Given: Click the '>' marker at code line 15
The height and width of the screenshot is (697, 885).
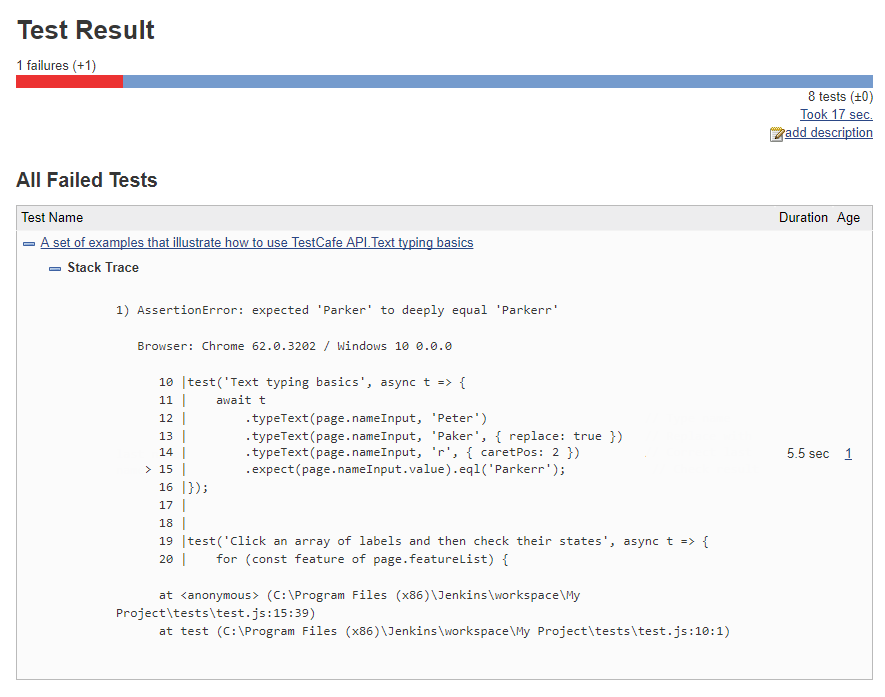Looking at the screenshot, I should point(148,470).
